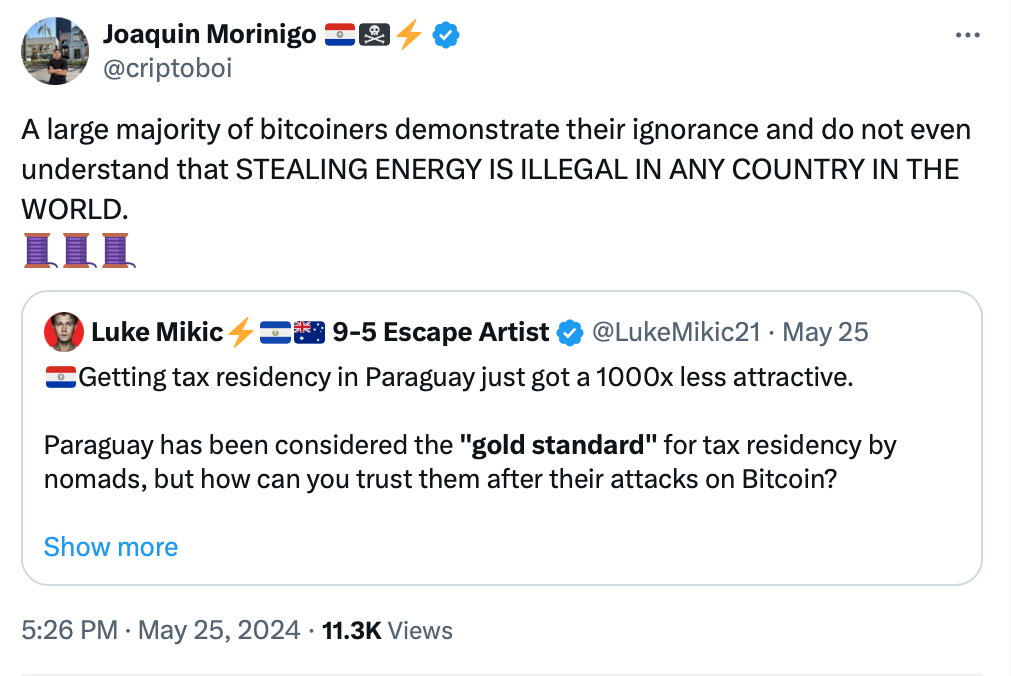Open the tweet timestamp 5:26 PM May 25, 2024
The width and height of the screenshot is (1011, 676).
pos(161,630)
